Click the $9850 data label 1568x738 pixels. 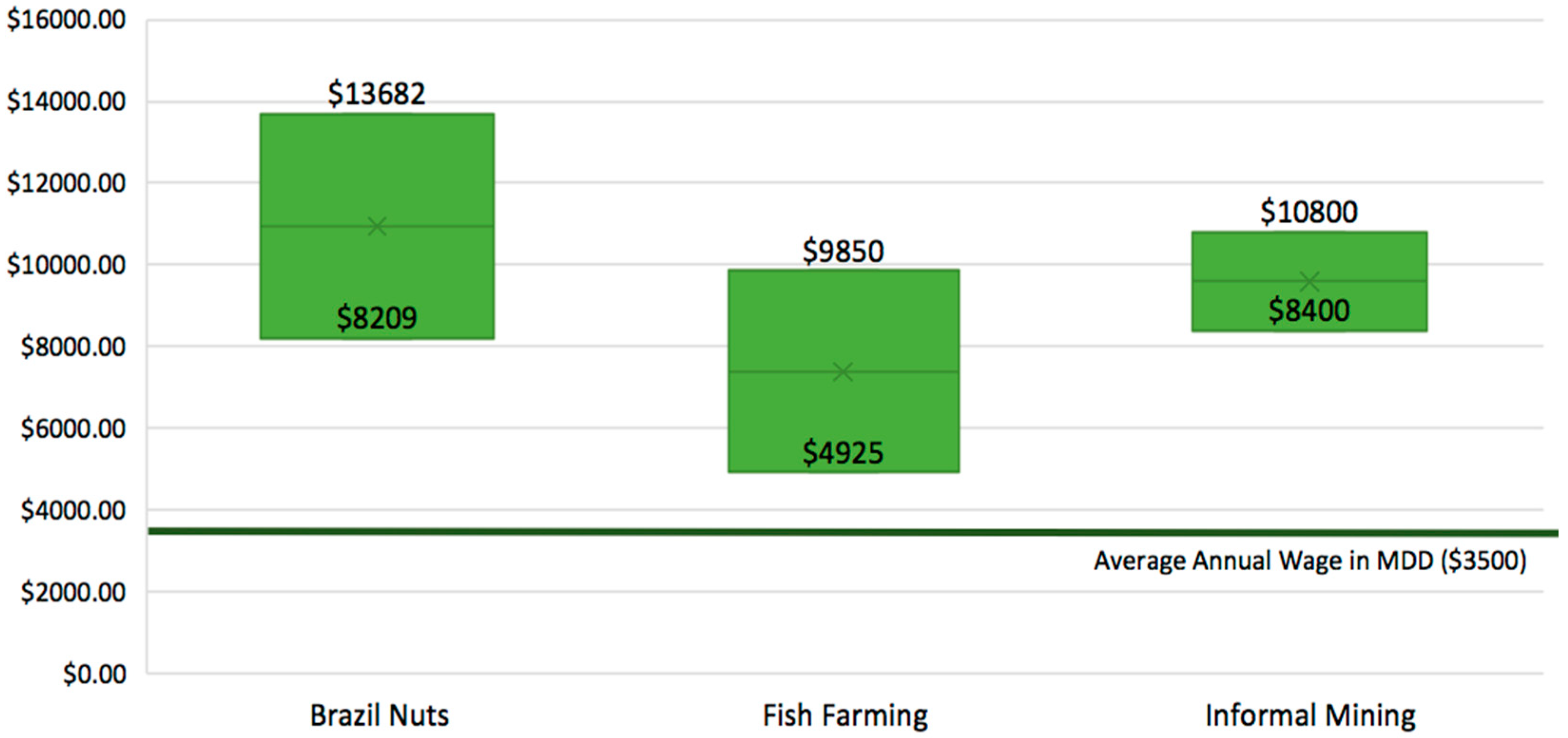(x=843, y=251)
